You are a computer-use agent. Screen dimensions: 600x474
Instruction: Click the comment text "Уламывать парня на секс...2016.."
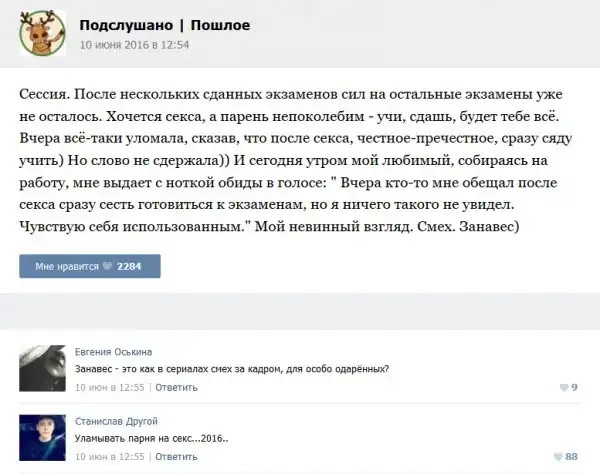tap(151, 438)
